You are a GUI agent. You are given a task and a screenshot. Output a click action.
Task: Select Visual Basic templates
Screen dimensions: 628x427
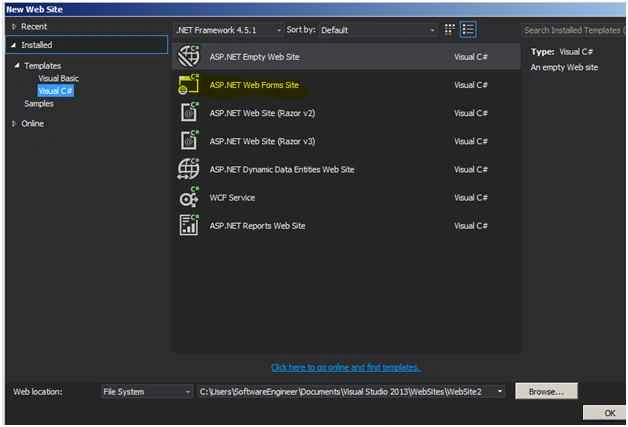(x=58, y=78)
